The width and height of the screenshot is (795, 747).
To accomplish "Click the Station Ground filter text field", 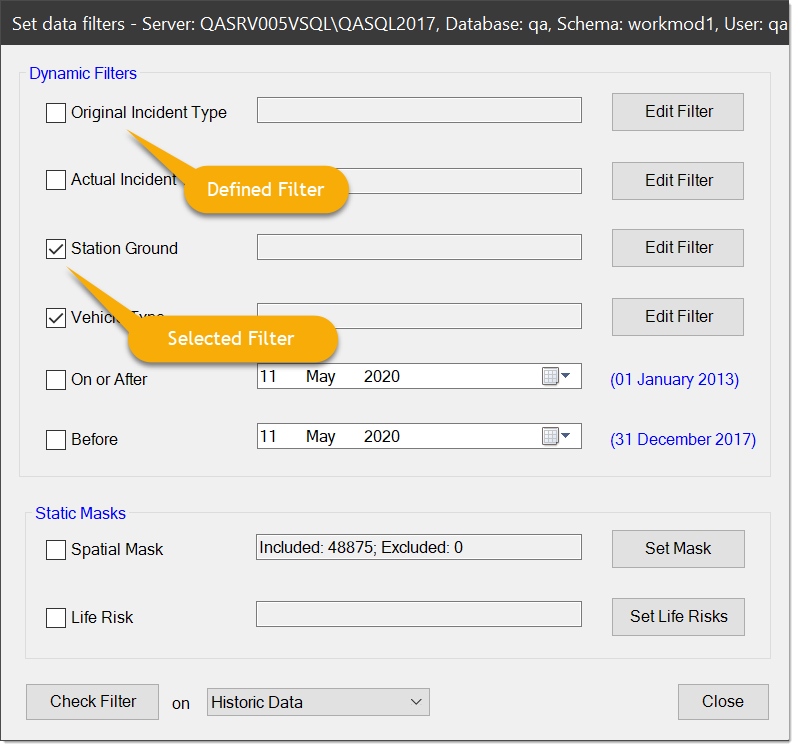I will [x=419, y=248].
